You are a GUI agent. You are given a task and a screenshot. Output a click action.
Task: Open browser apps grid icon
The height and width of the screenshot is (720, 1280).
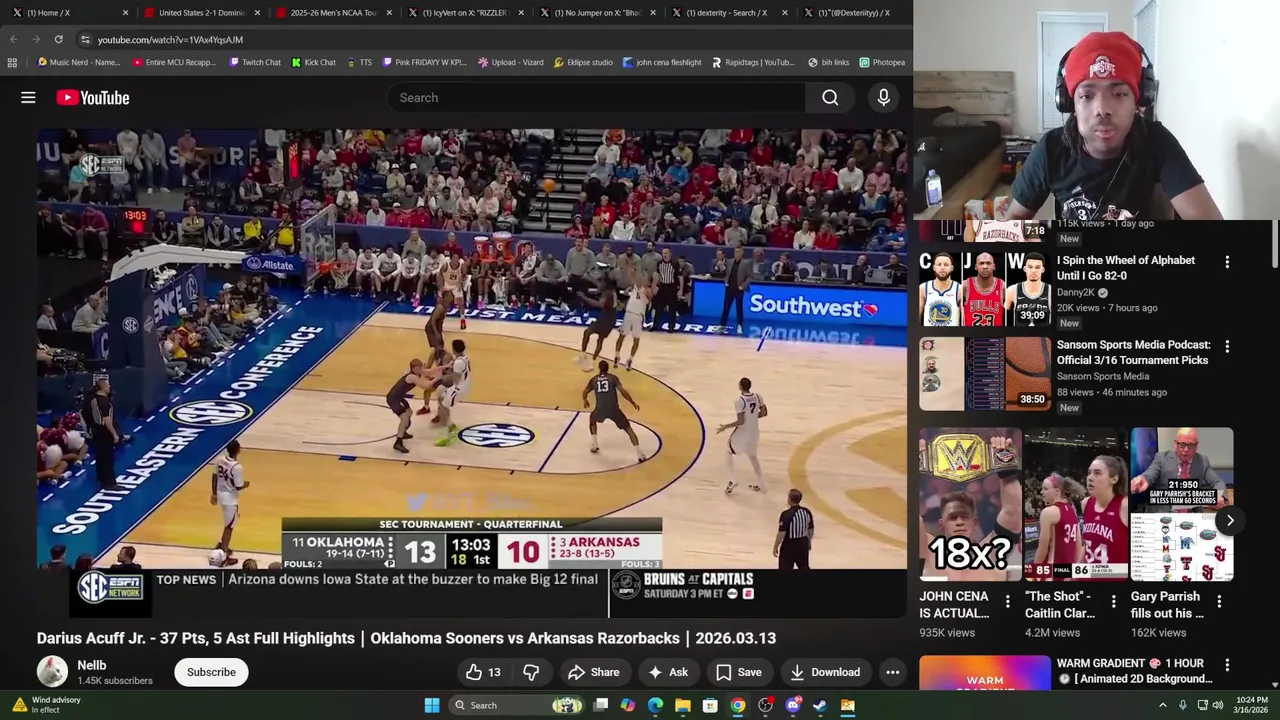tap(12, 62)
